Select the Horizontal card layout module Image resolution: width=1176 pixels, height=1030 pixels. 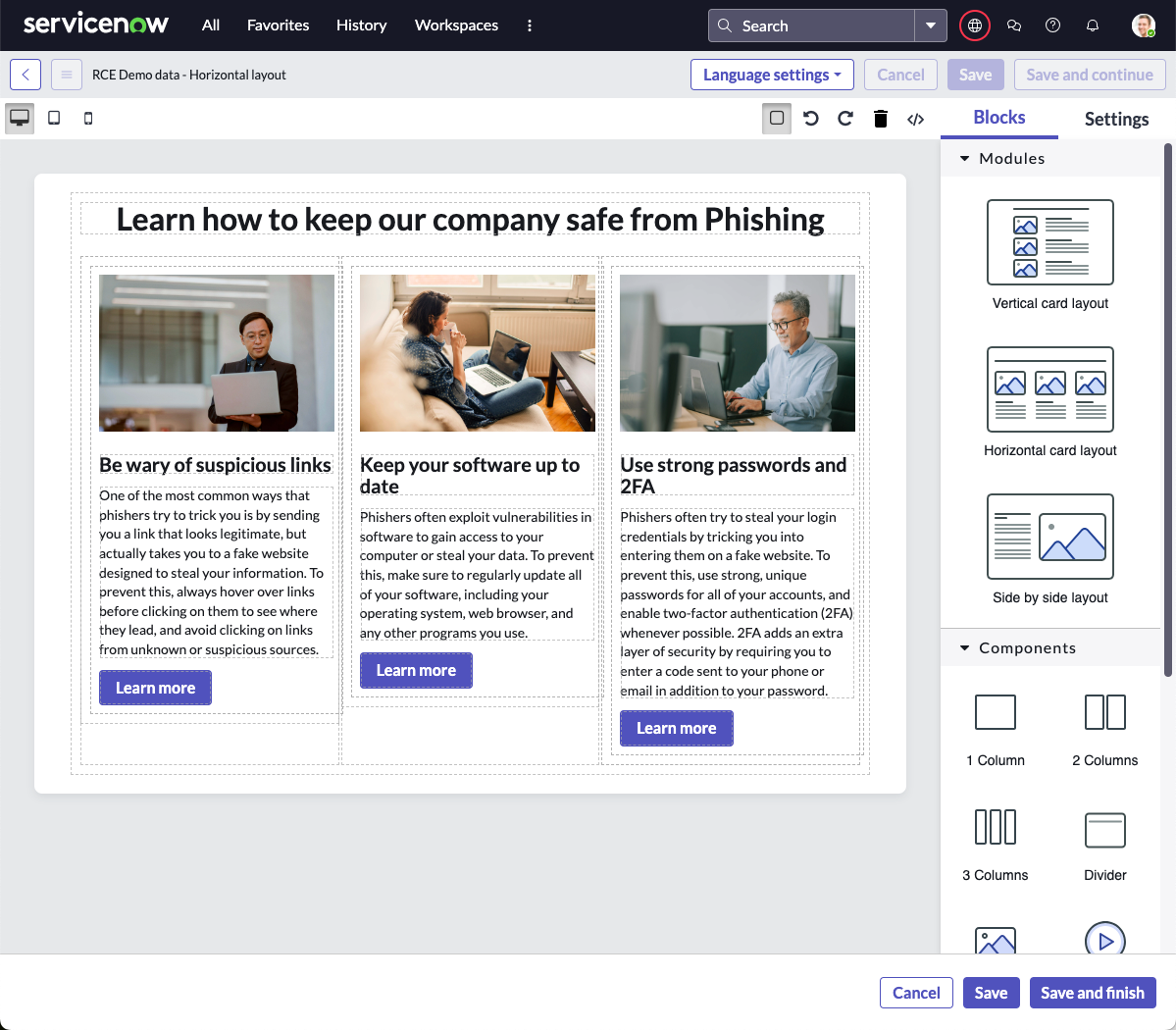(1050, 402)
